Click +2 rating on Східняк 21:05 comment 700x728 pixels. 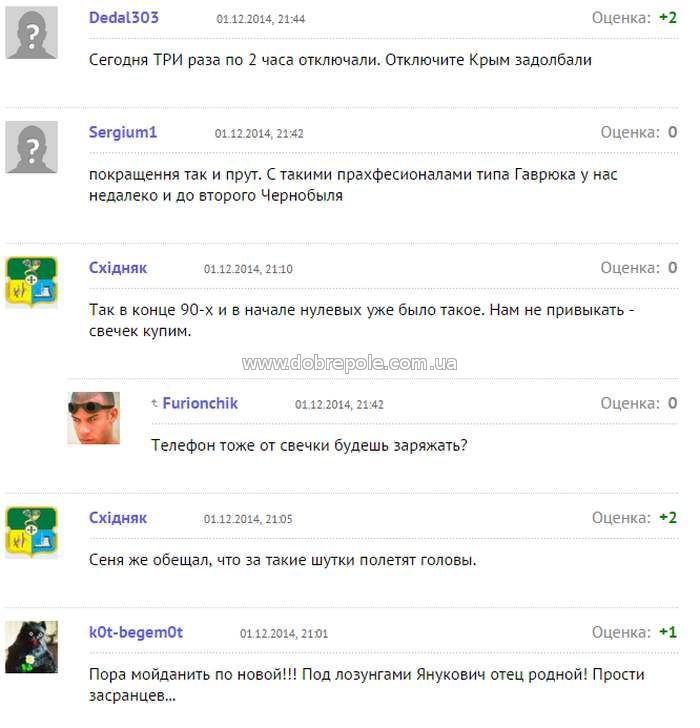[668, 518]
